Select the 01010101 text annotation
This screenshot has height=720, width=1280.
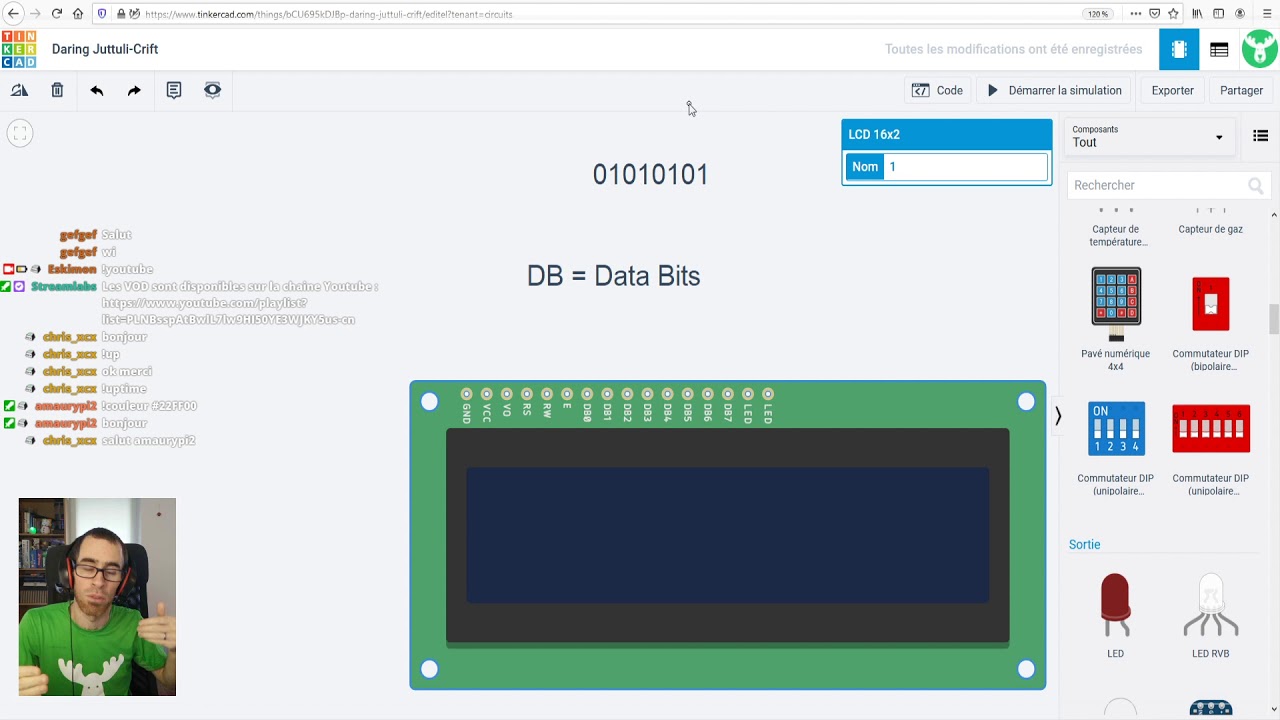tap(650, 175)
